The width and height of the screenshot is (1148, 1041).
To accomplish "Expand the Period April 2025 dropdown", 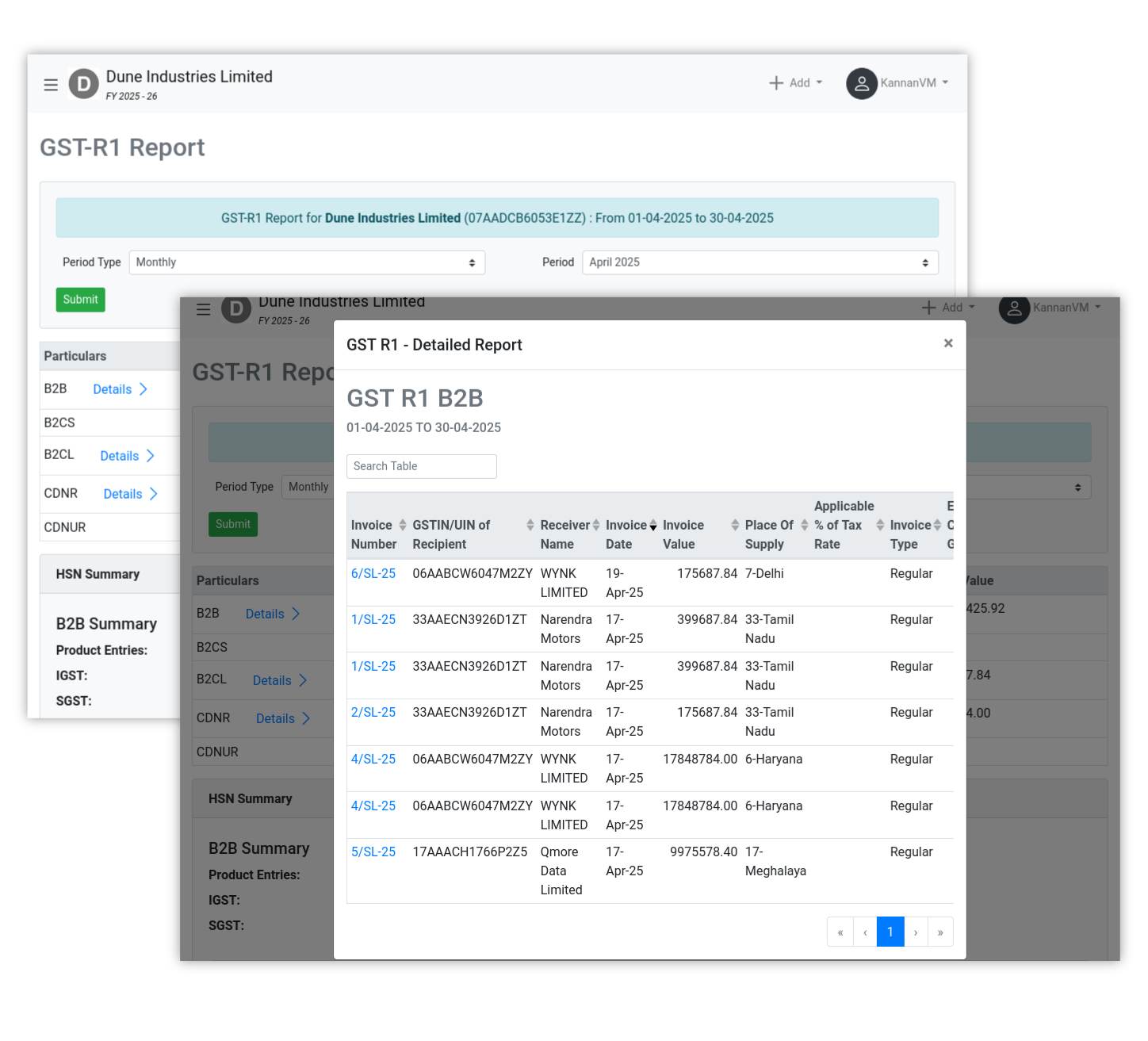I will pos(760,262).
